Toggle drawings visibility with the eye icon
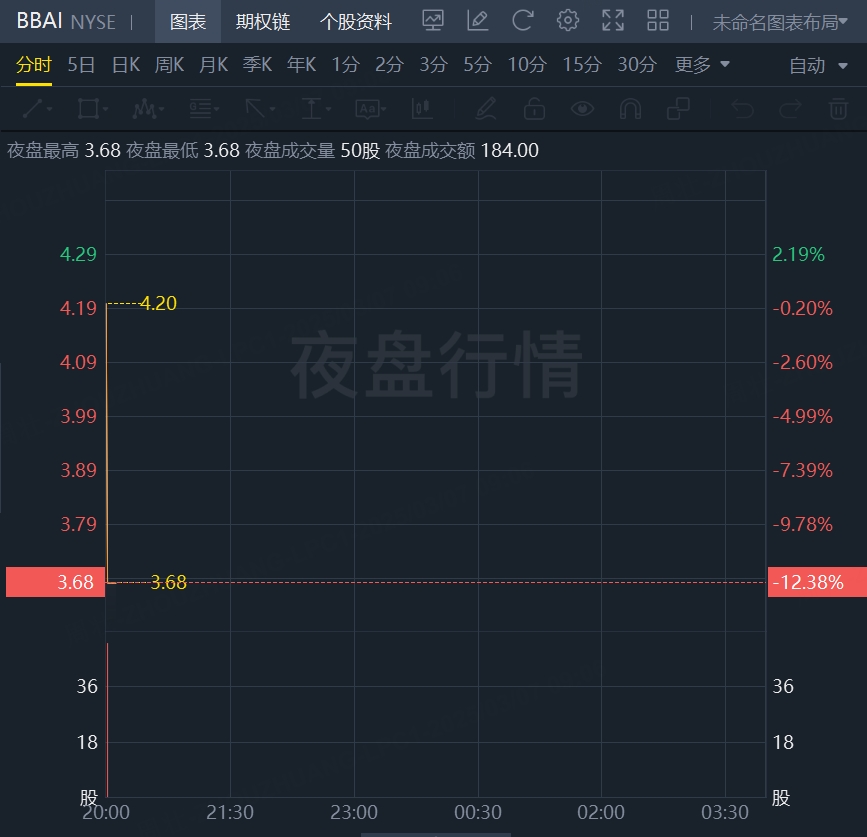This screenshot has height=837, width=867. 582,109
